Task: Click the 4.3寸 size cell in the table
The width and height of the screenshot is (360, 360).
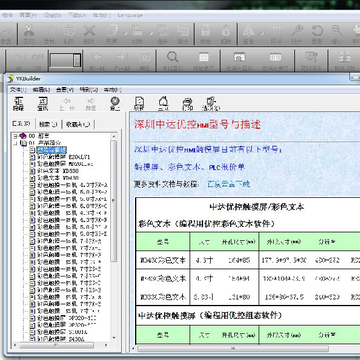Action: coord(204,260)
